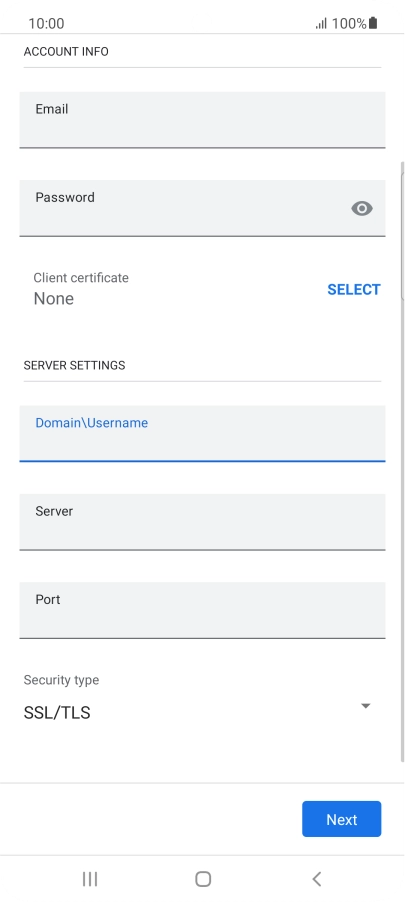Tap the 10:00 clock in status bar
405x902 pixels.
pos(46,24)
